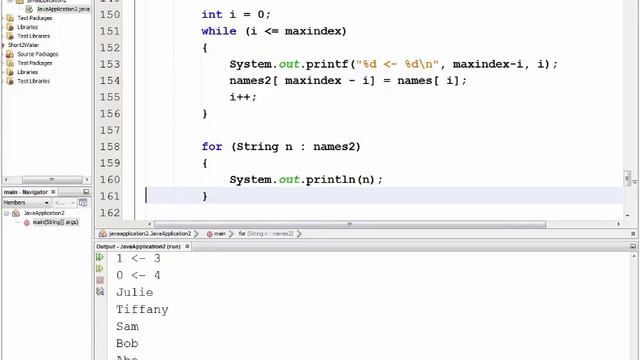The image size is (640, 360).
Task: Open JavaApplication2.java in Projects tree
Action: 63,9
